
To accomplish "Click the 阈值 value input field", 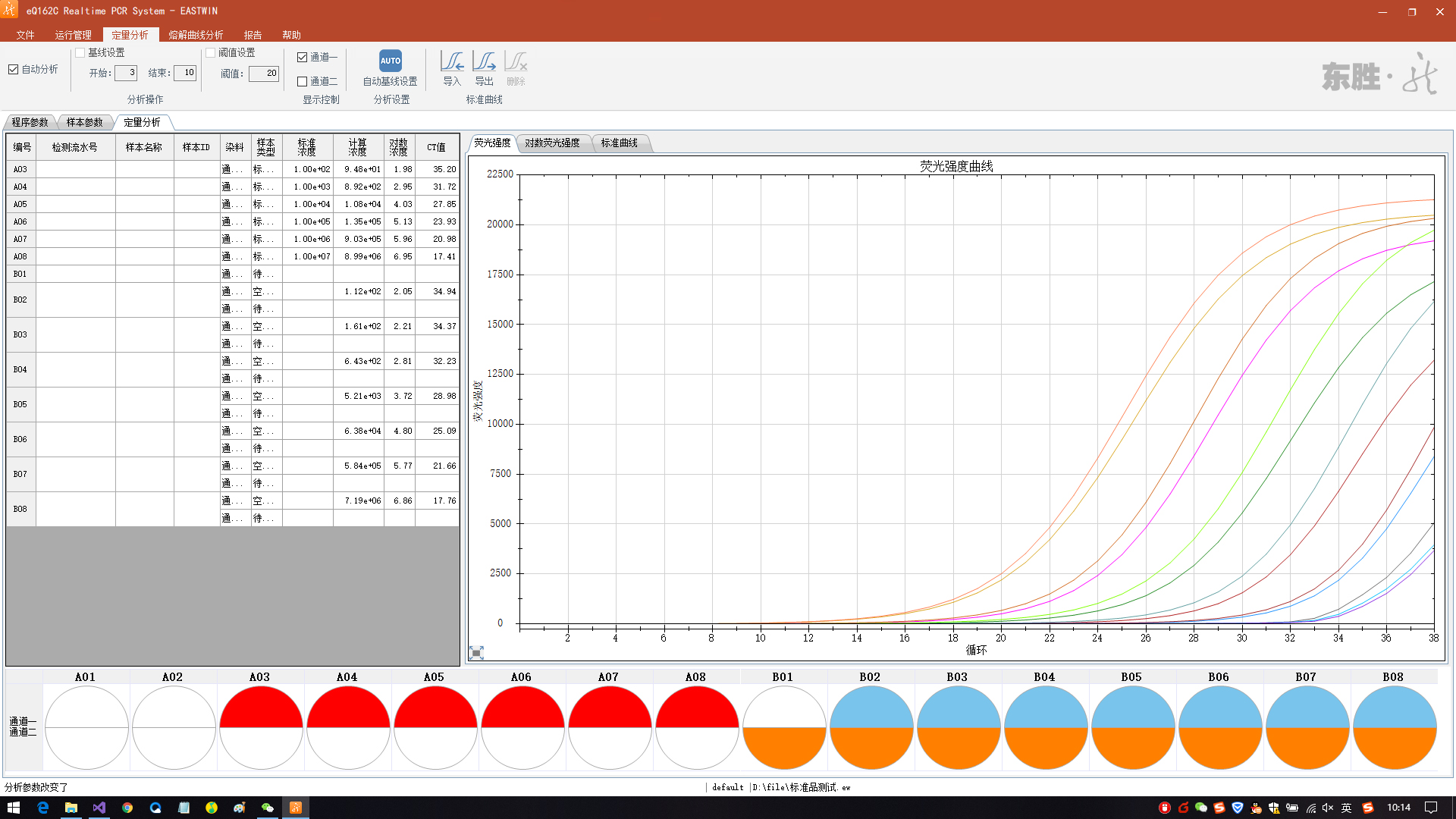I will tap(264, 74).
